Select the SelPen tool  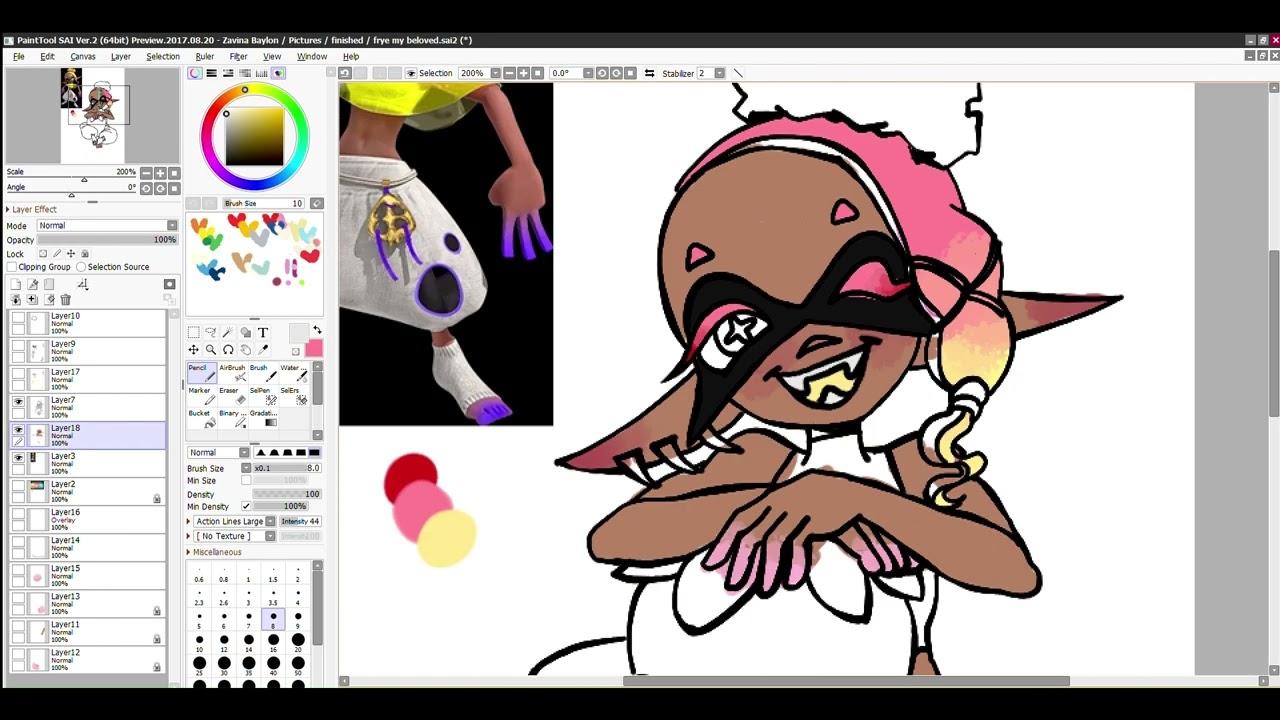coord(261,395)
